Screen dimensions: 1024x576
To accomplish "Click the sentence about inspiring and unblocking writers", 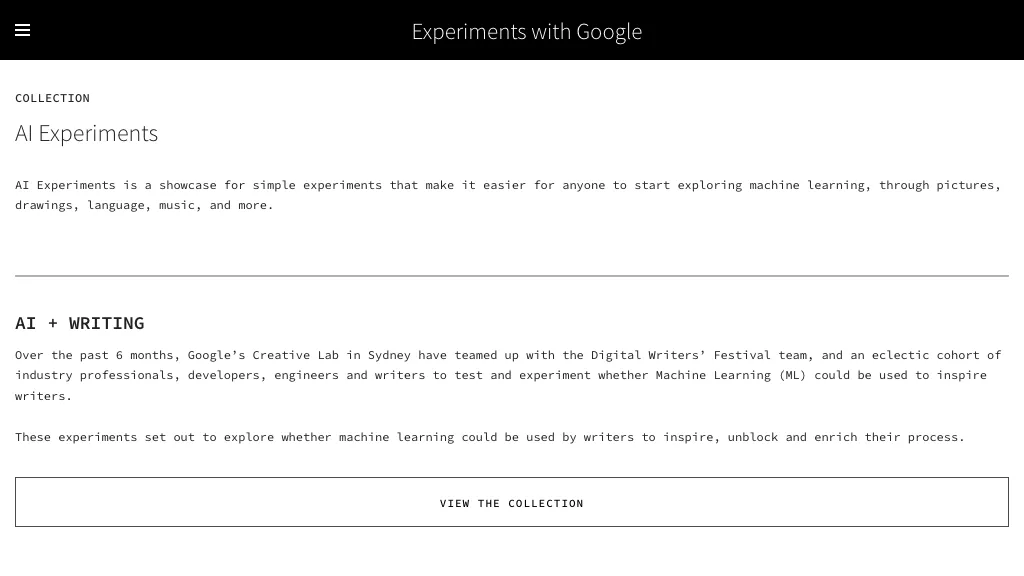I will click(x=489, y=436).
